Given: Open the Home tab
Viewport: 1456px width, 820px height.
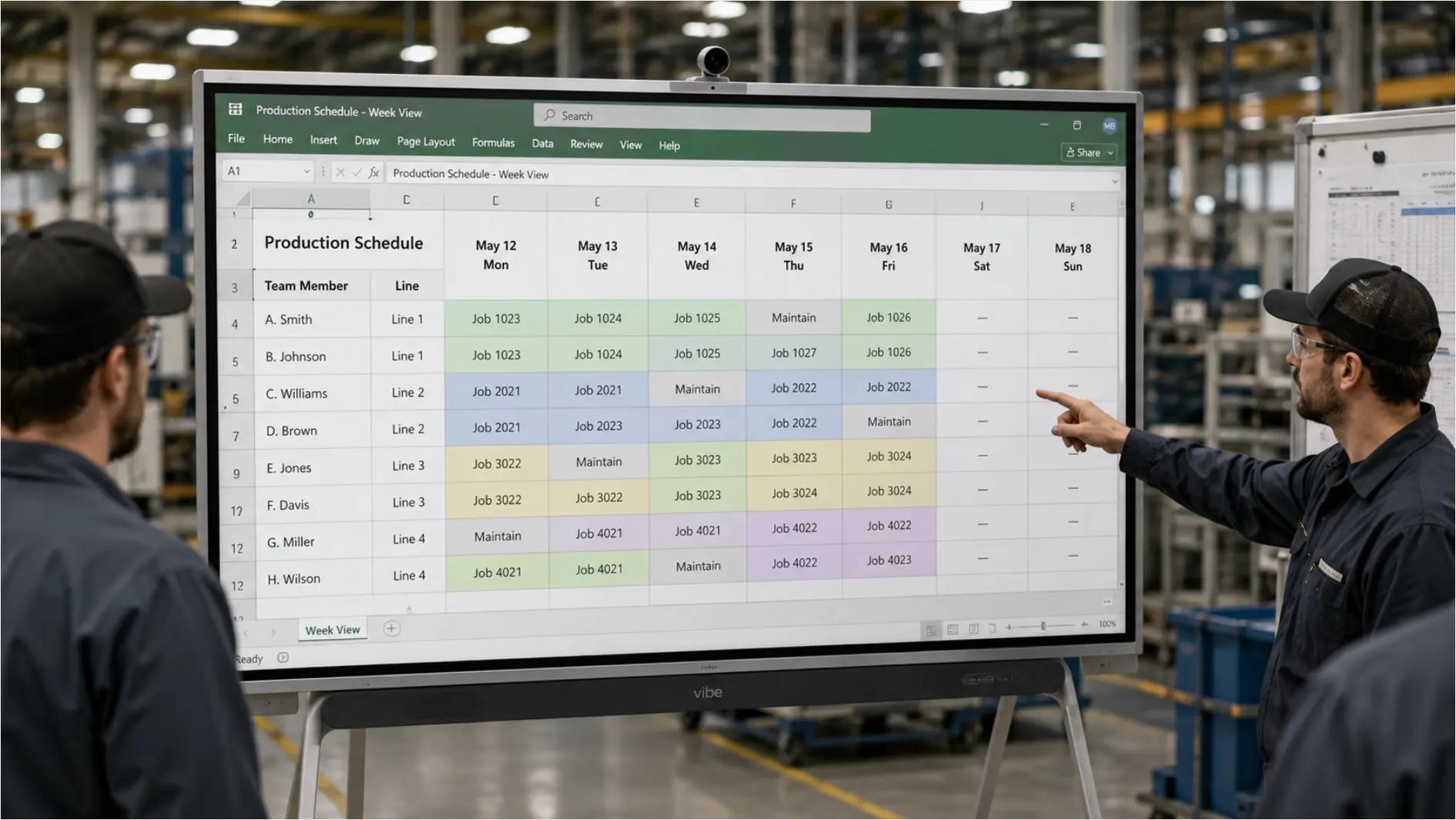Looking at the screenshot, I should click(277, 139).
